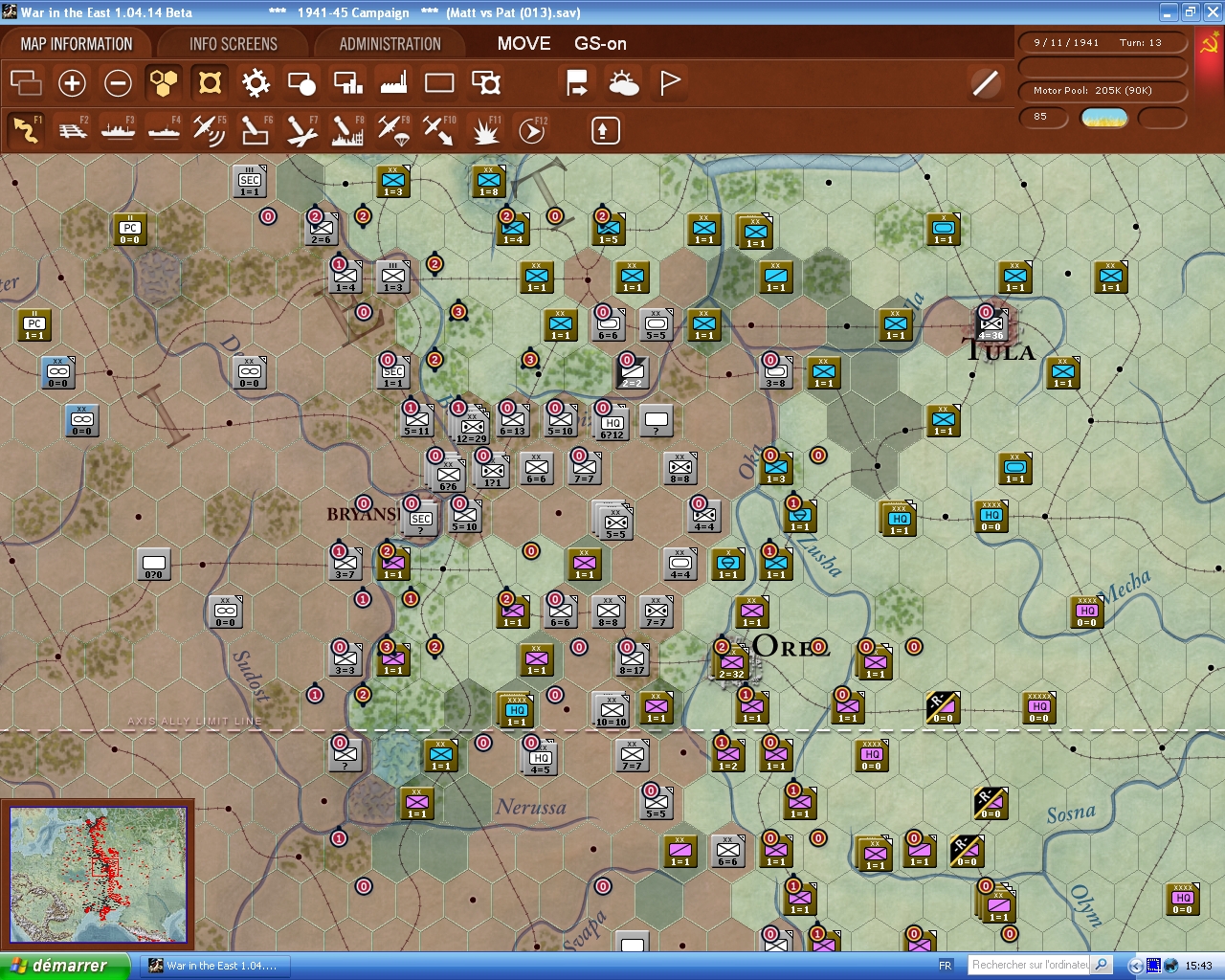The image size is (1225, 980).
Task: Select the F1 move mode icon
Action: tap(26, 129)
